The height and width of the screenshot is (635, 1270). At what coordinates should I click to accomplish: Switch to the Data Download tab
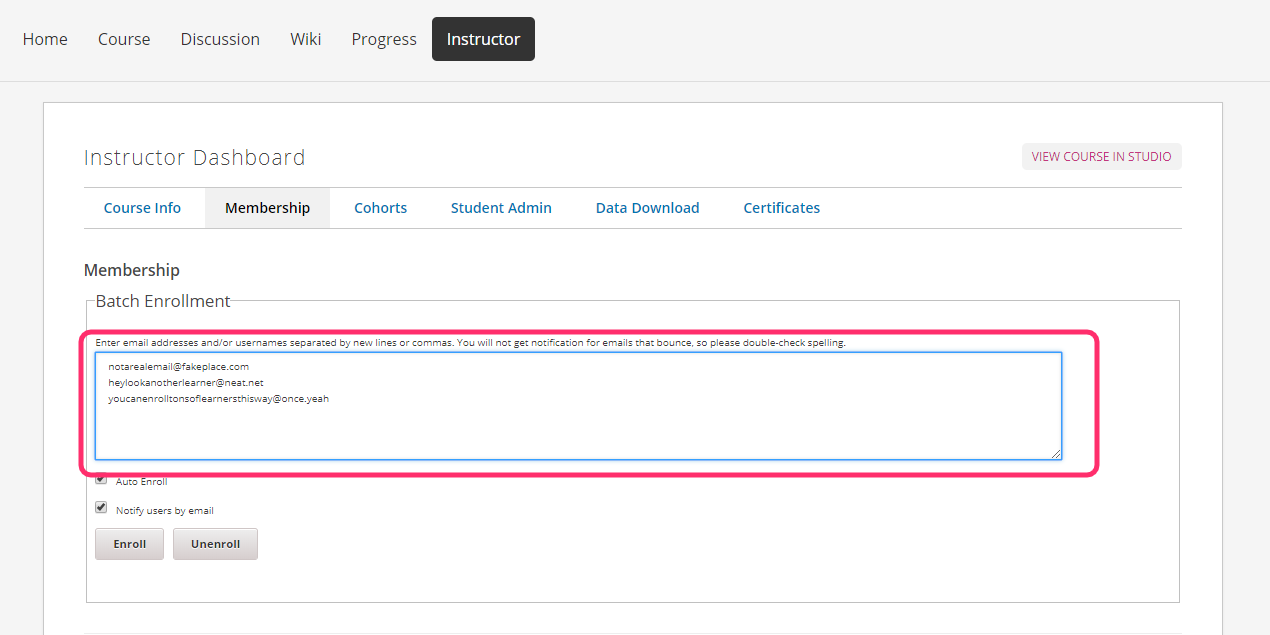click(x=647, y=207)
